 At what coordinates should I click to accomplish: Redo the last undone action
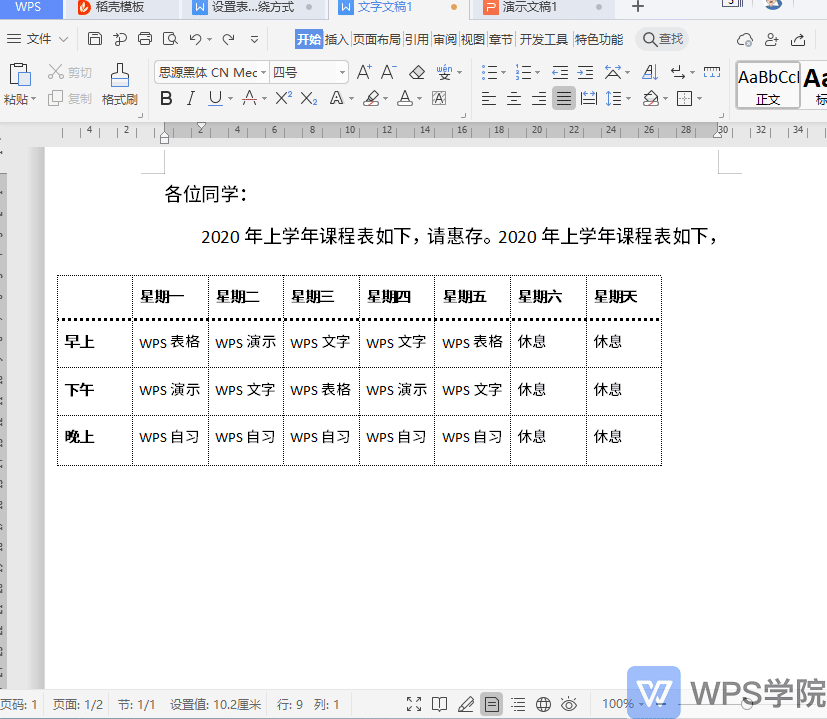pos(228,39)
